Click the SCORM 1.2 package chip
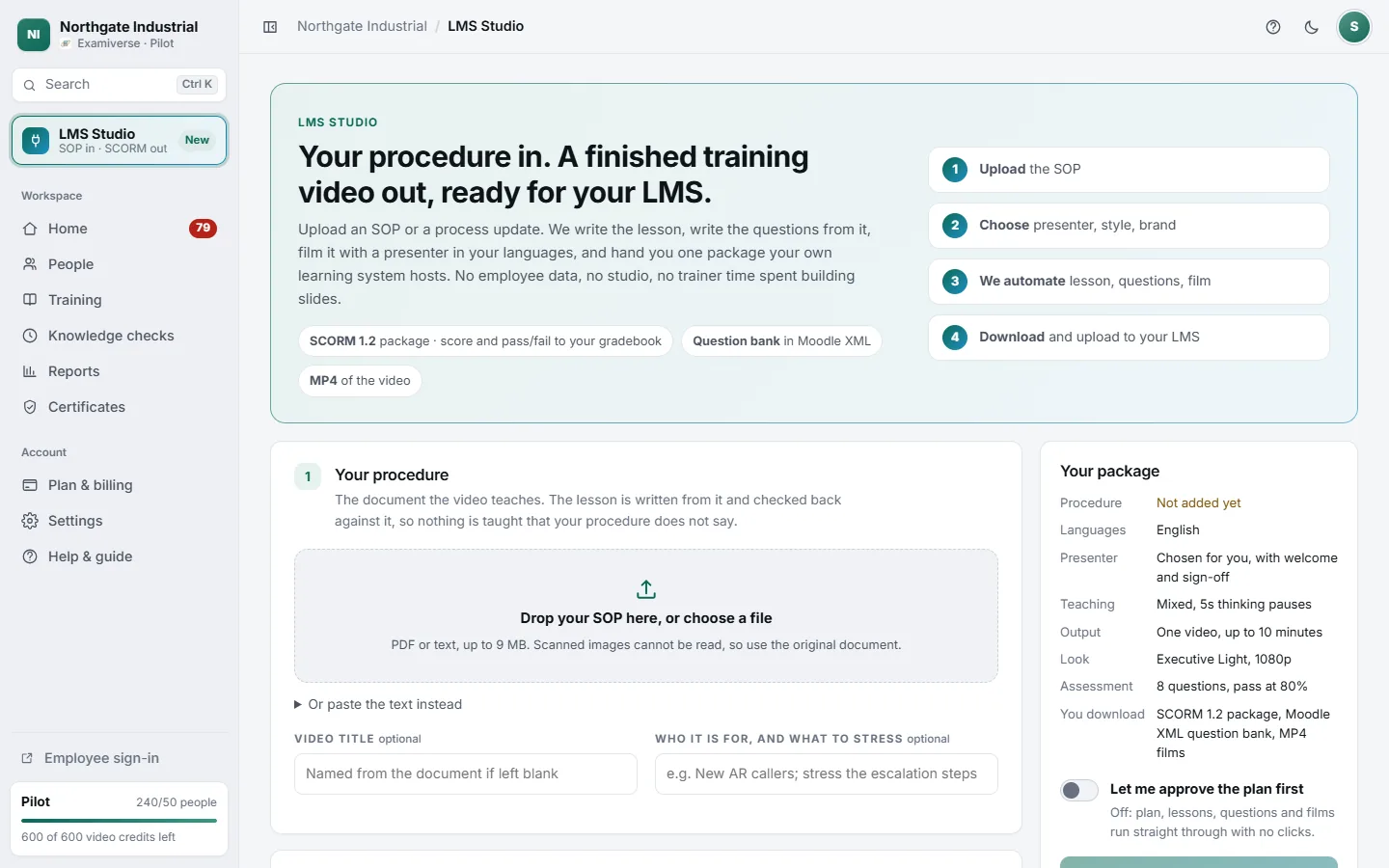This screenshot has width=1389, height=868. tap(485, 341)
